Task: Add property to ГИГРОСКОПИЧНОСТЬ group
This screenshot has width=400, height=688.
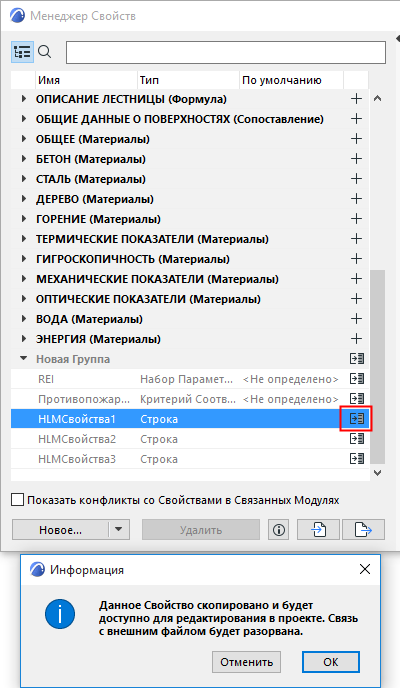Action: point(356,258)
